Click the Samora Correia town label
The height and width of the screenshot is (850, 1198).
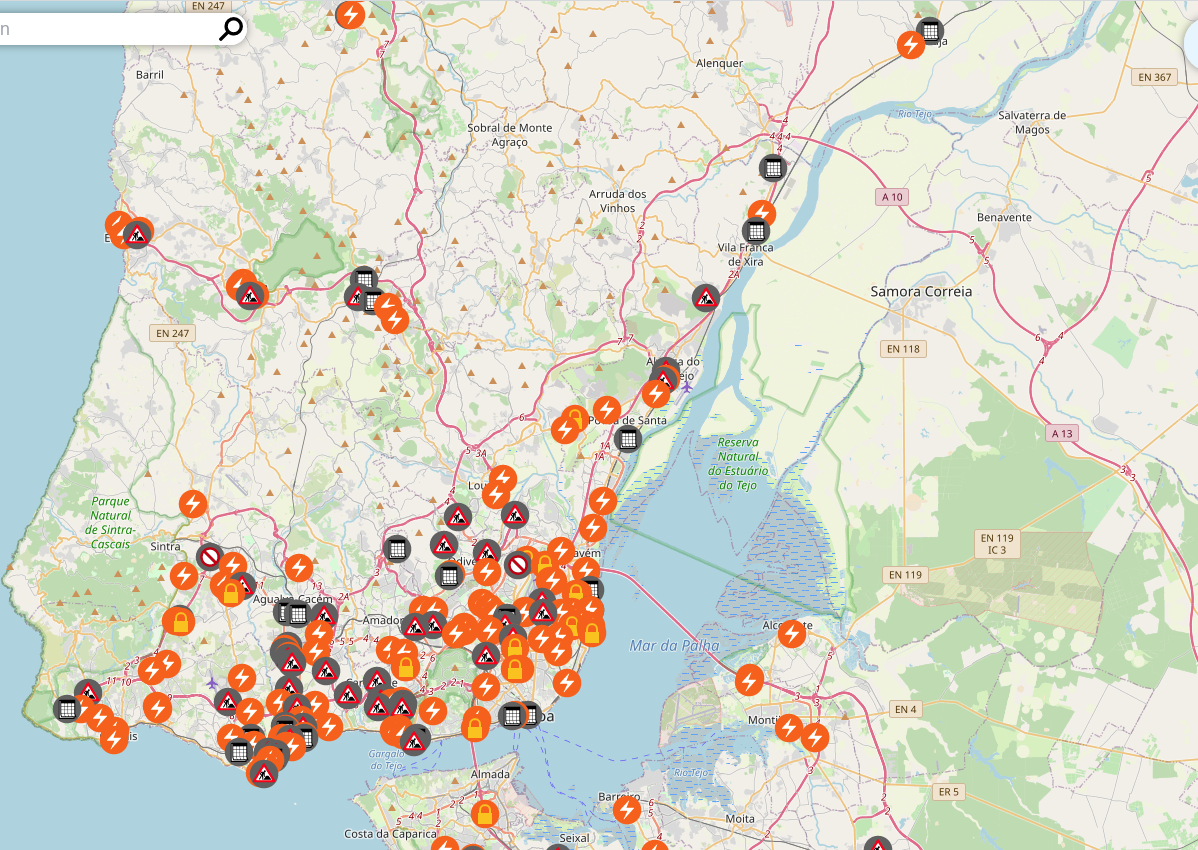point(921,292)
